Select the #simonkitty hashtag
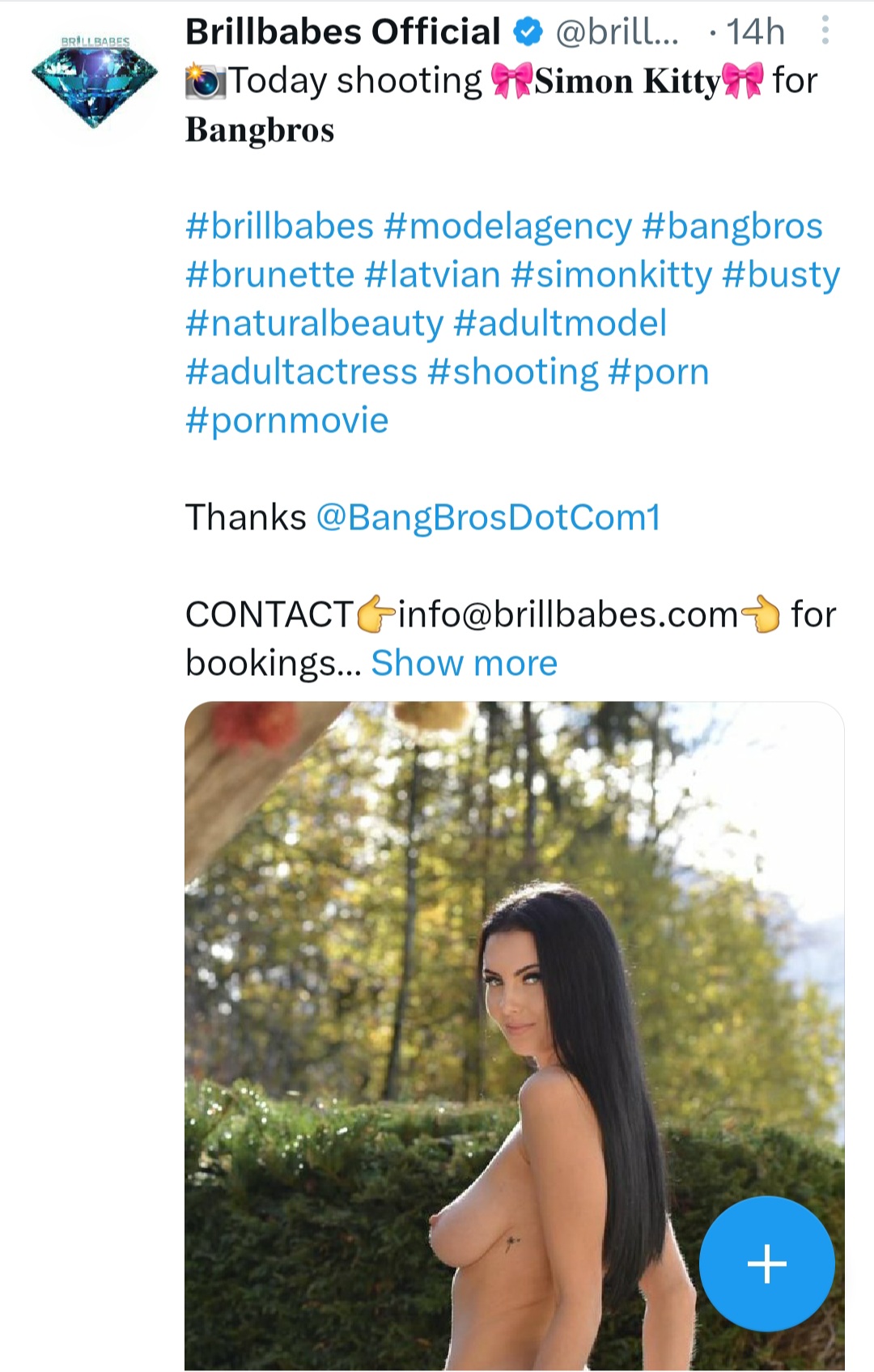 tap(611, 275)
